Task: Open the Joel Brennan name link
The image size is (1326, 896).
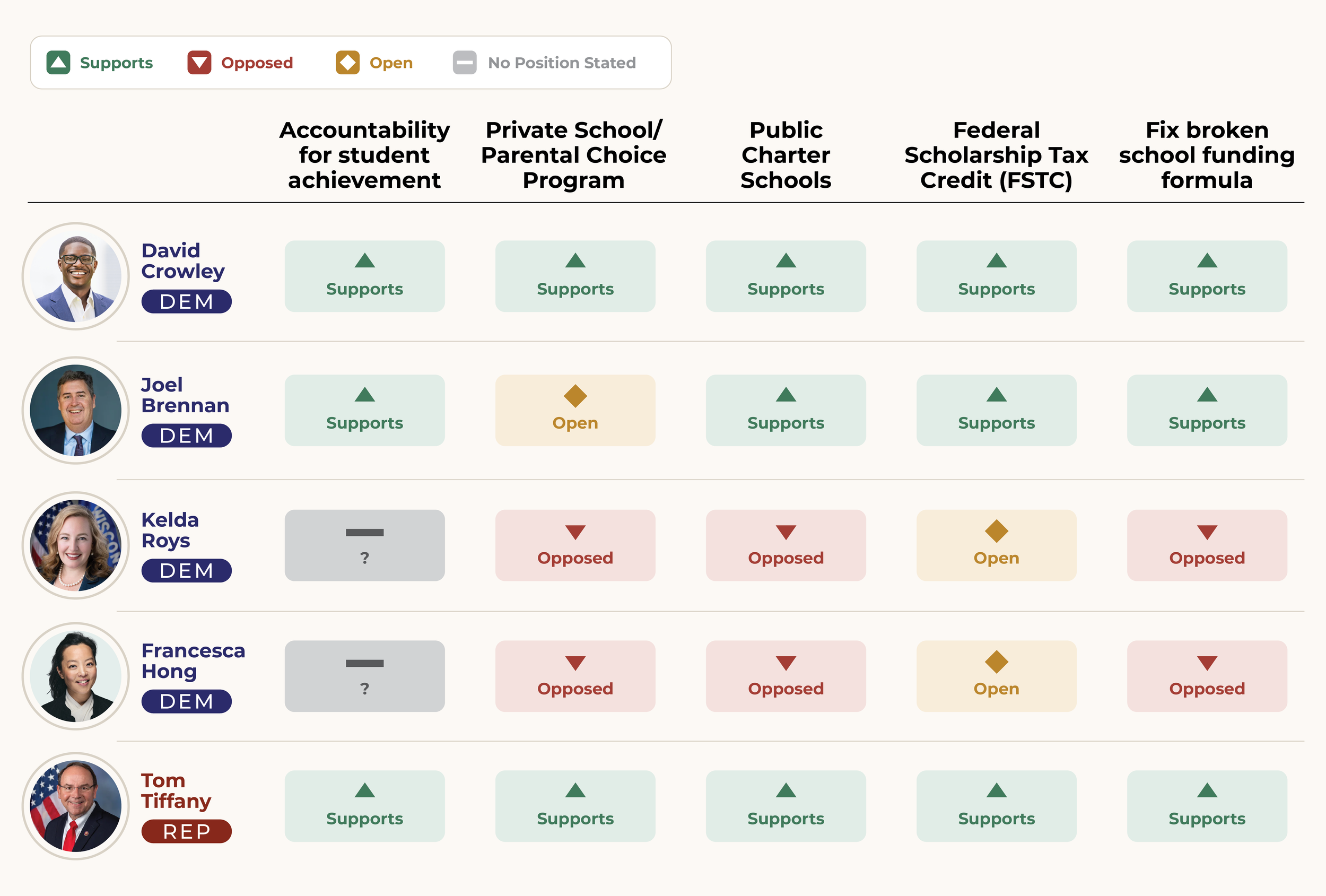Action: click(x=185, y=395)
